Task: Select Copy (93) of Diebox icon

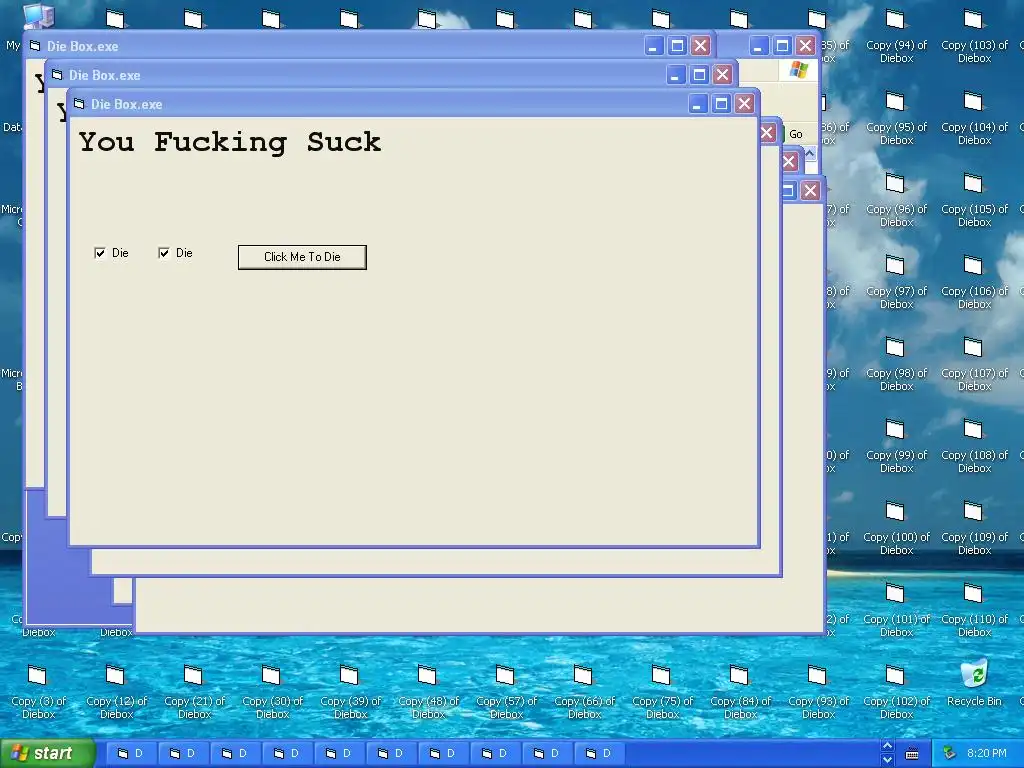Action: click(x=818, y=694)
